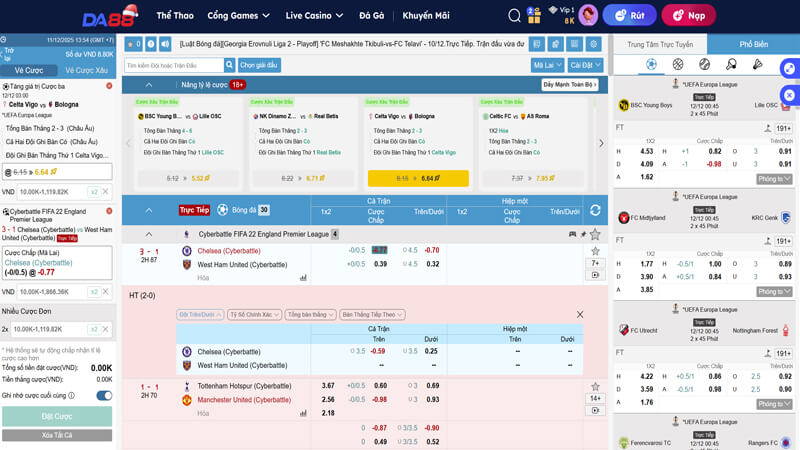Screen dimensions: 800x450
Task: Toggle remember last bet switch
Action: coord(104,395)
